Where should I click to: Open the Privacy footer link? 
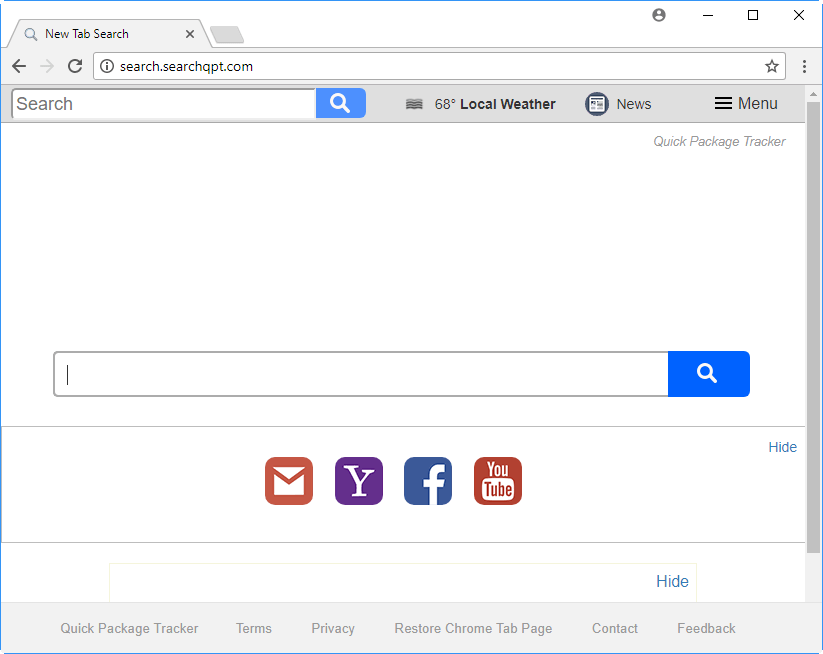[333, 628]
